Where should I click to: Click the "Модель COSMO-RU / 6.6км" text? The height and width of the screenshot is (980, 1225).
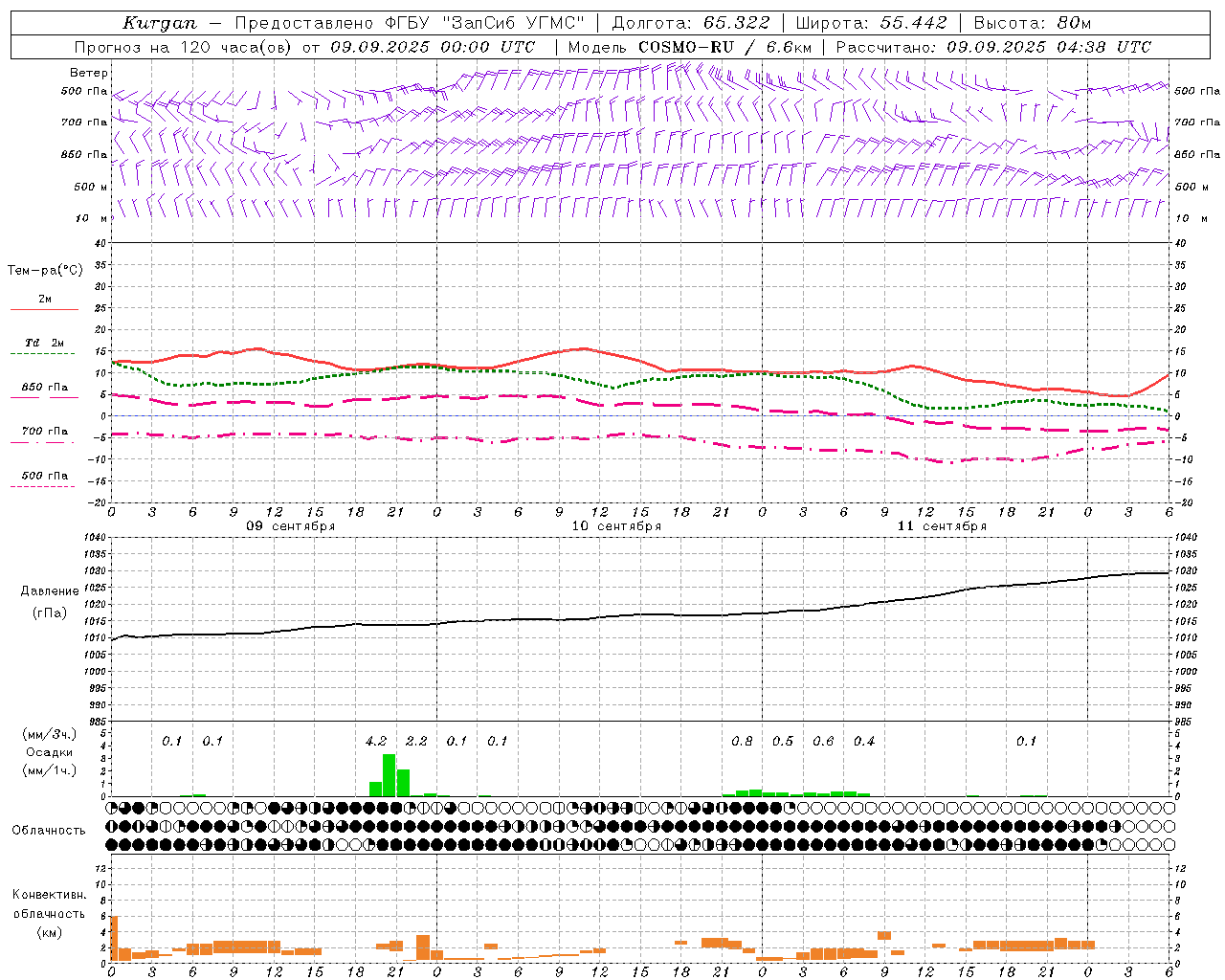(690, 47)
